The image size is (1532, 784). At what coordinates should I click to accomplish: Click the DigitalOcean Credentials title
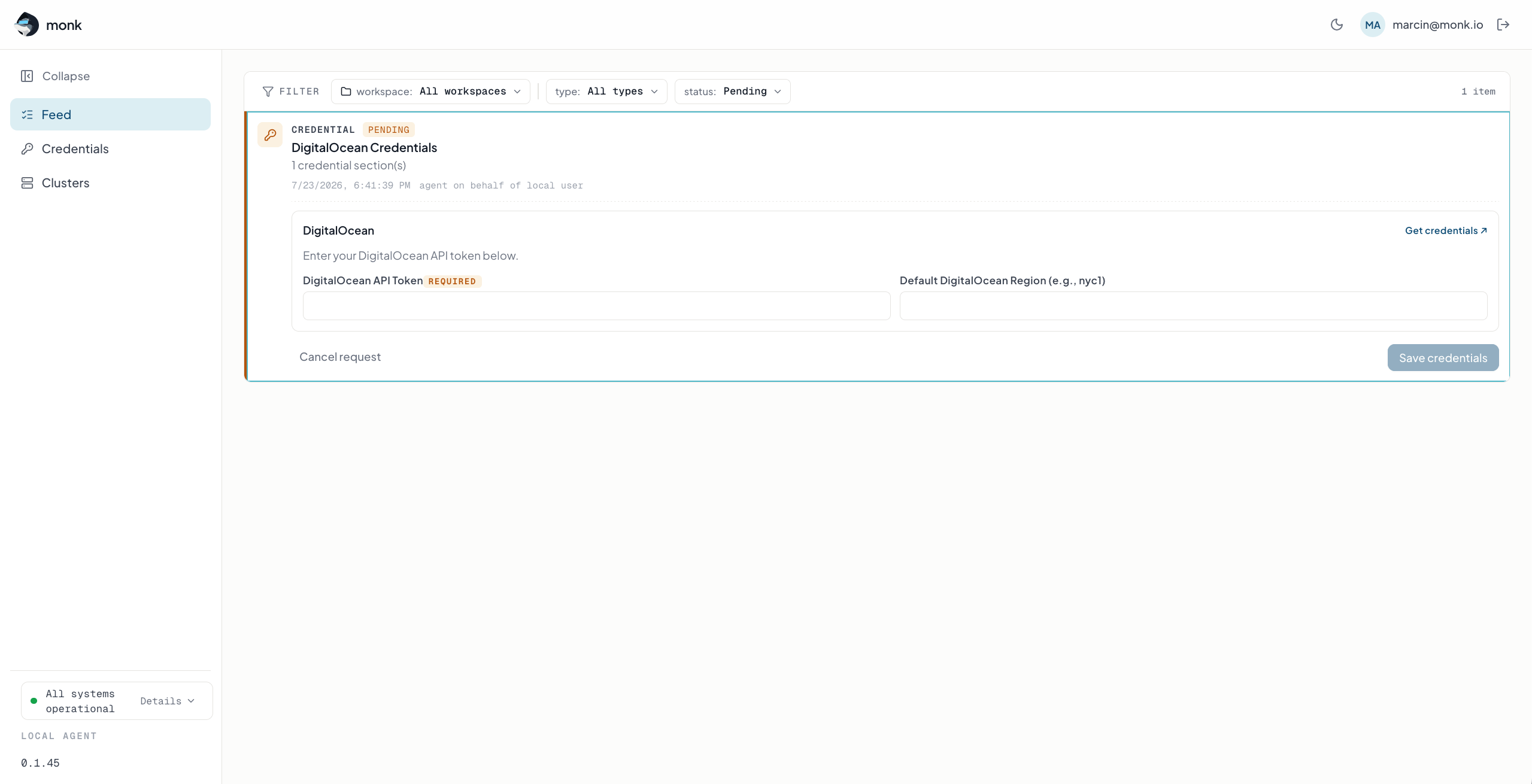pyautogui.click(x=364, y=148)
